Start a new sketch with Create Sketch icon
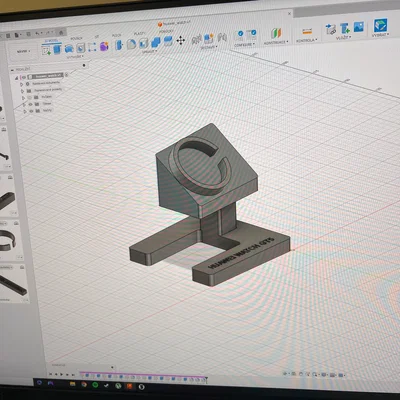 46,50
